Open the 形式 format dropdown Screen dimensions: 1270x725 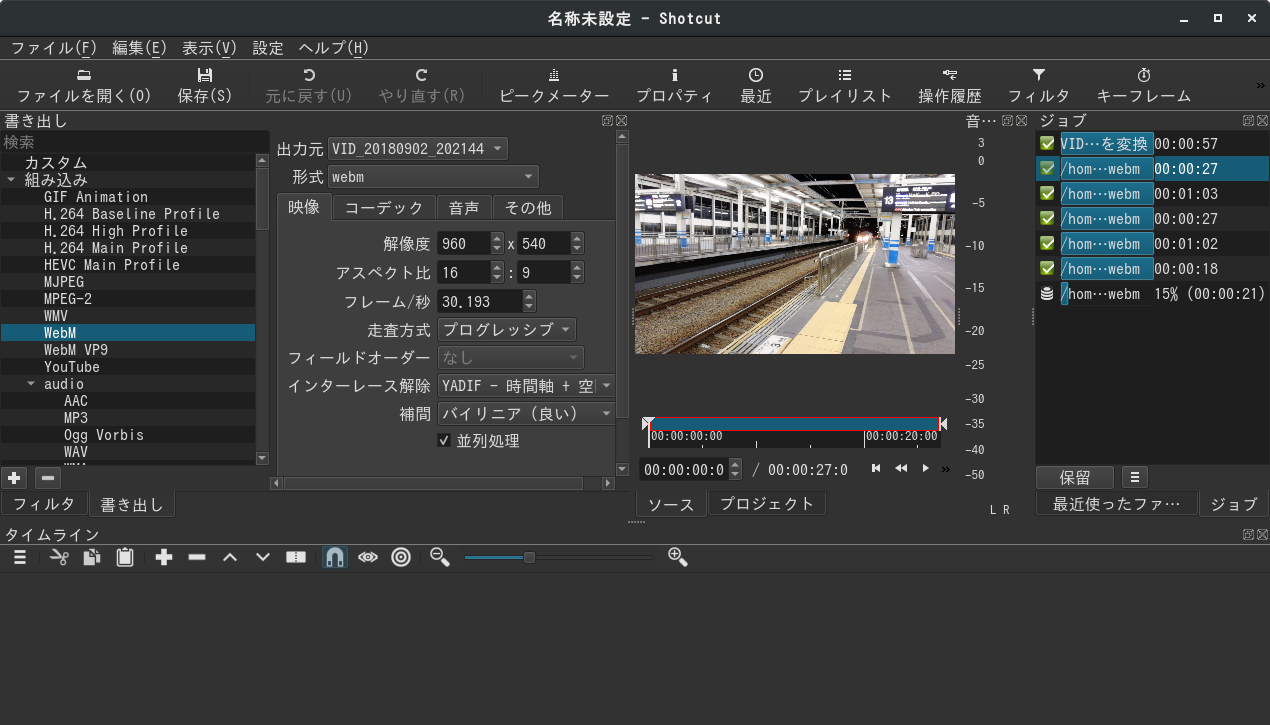[x=433, y=177]
